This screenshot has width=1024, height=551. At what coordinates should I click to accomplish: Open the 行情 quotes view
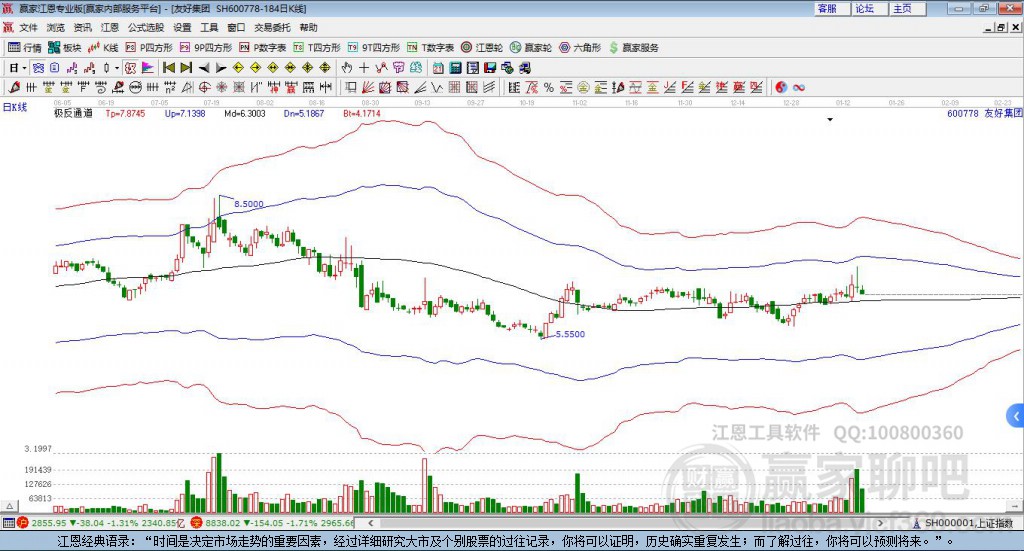coord(25,48)
